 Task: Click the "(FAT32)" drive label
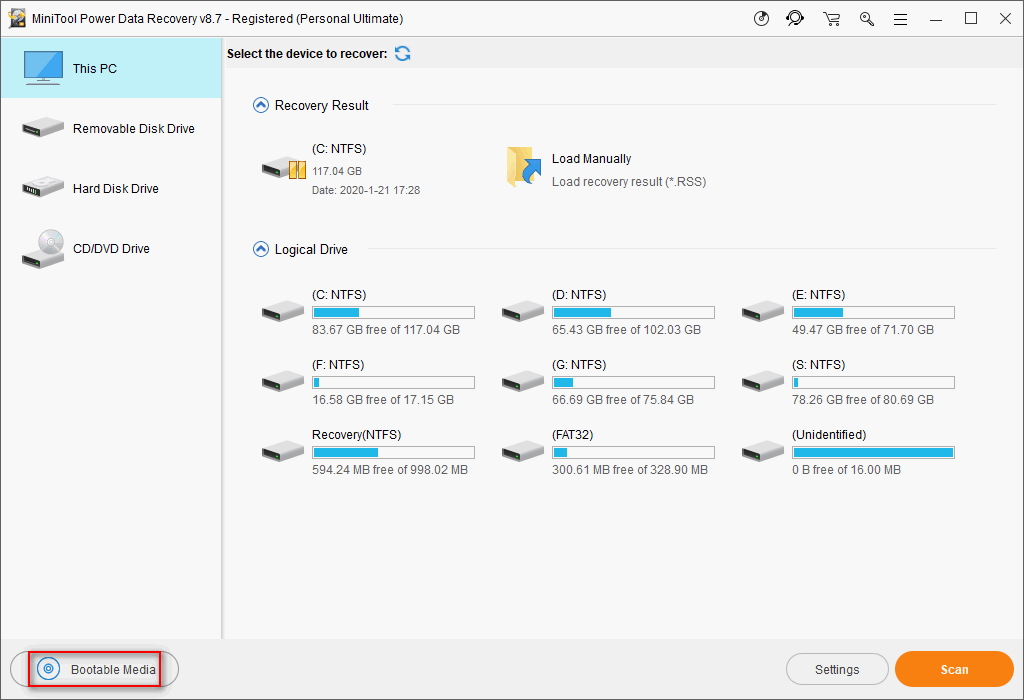click(x=573, y=435)
